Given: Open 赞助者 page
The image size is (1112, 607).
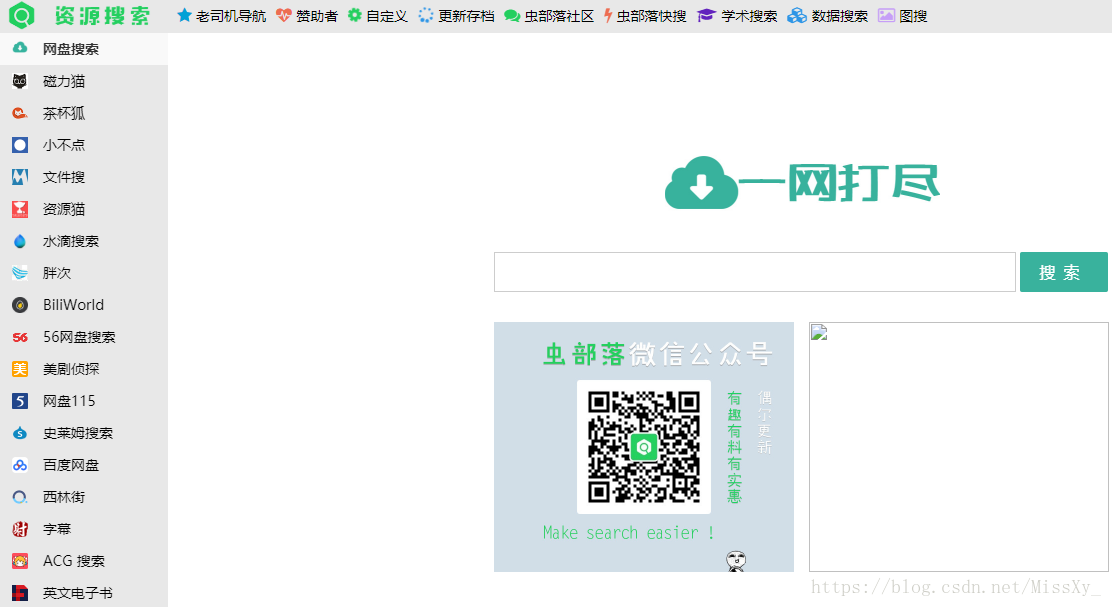Looking at the screenshot, I should pyautogui.click(x=316, y=16).
